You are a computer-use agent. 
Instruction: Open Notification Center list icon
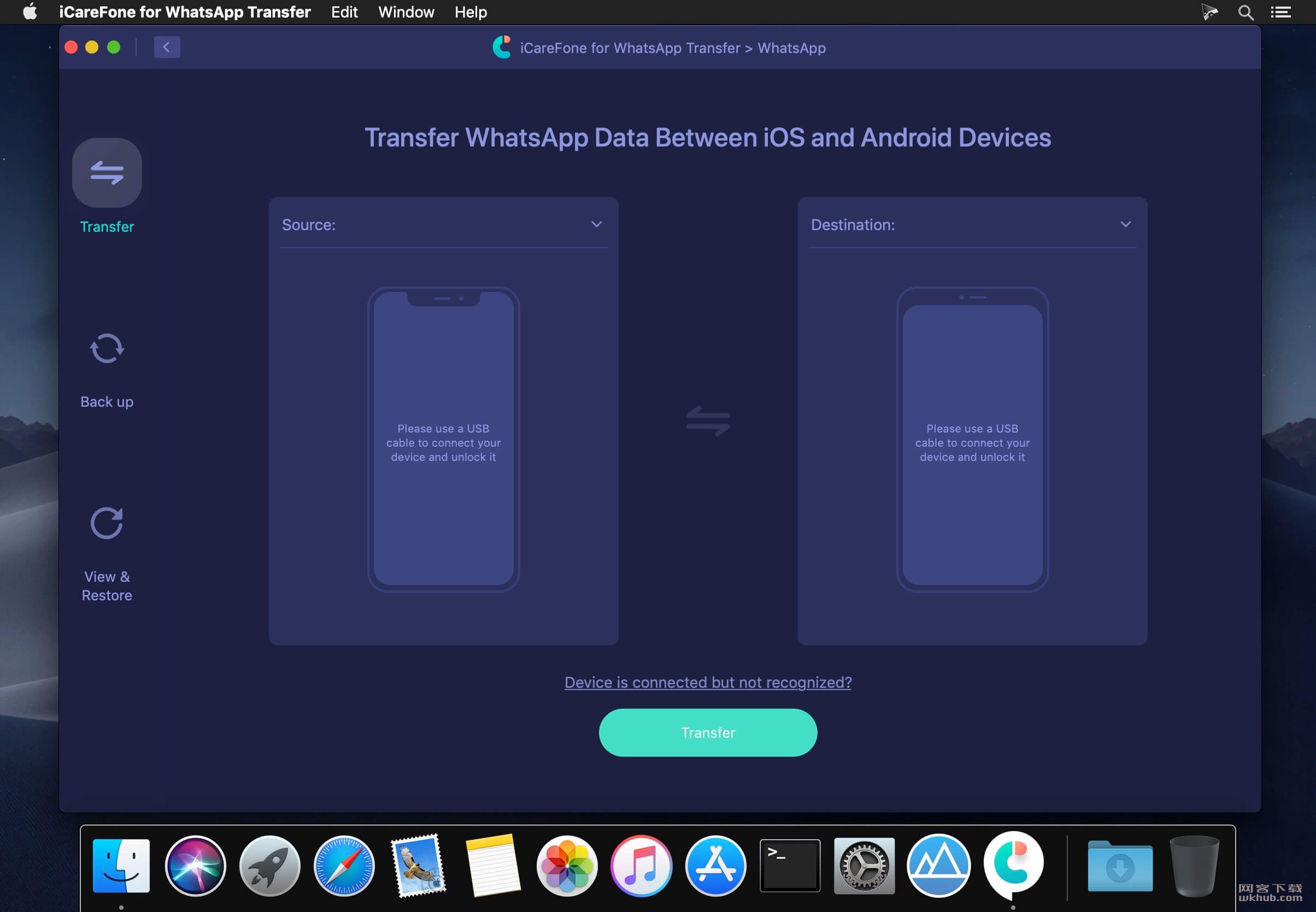(x=1280, y=12)
